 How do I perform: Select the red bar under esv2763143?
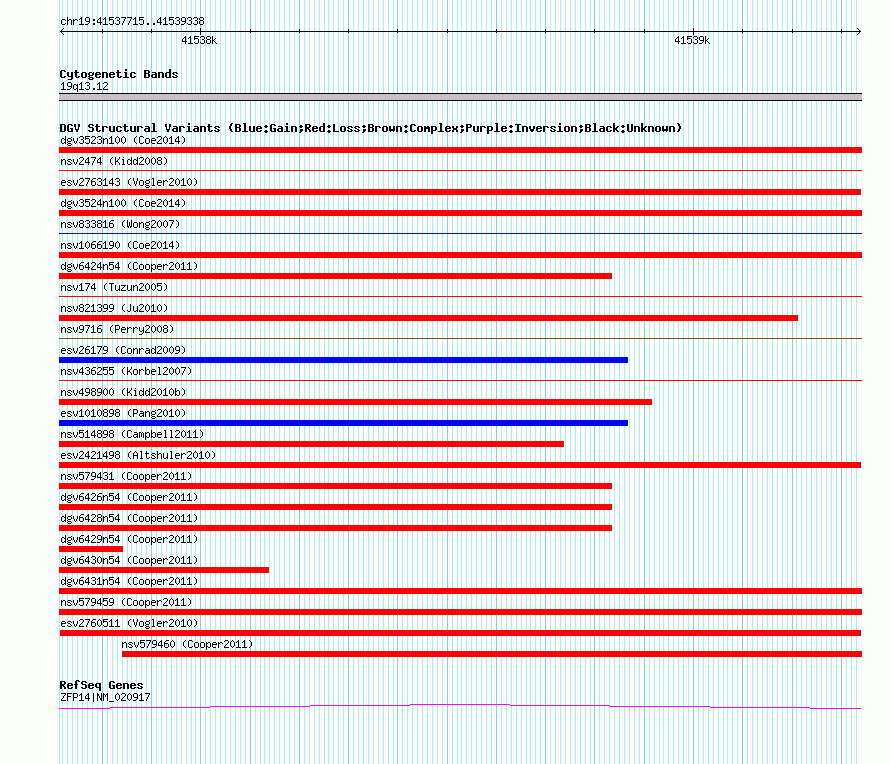[x=460, y=192]
